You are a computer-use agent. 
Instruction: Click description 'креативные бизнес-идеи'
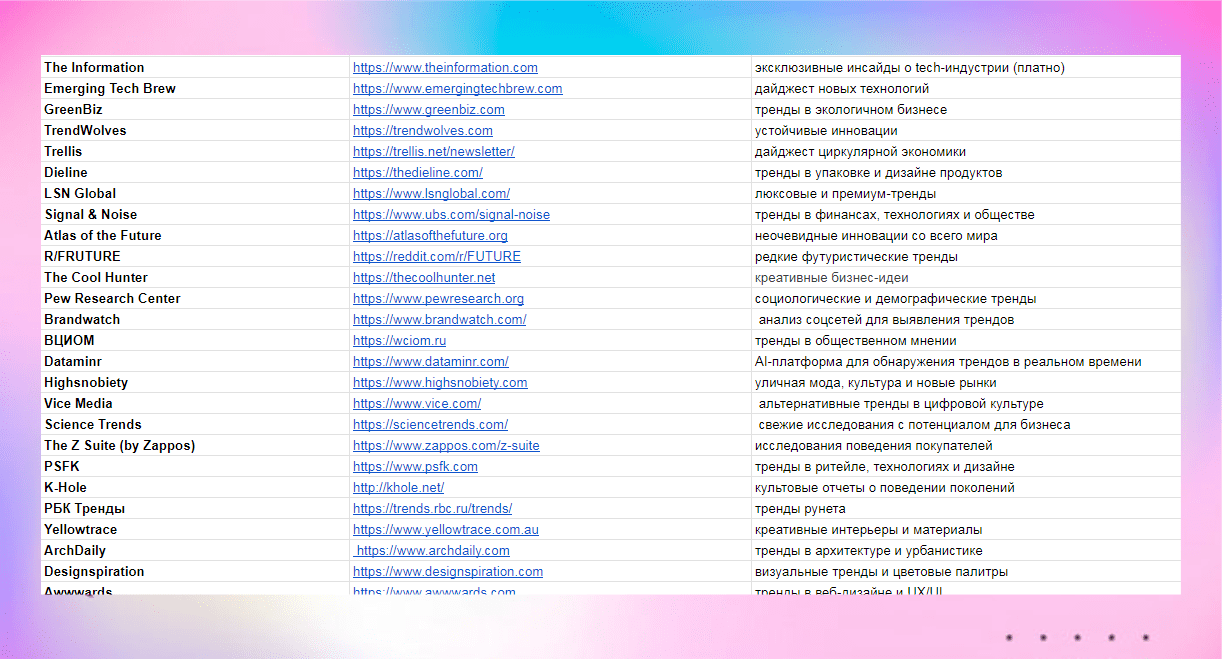[x=832, y=278]
